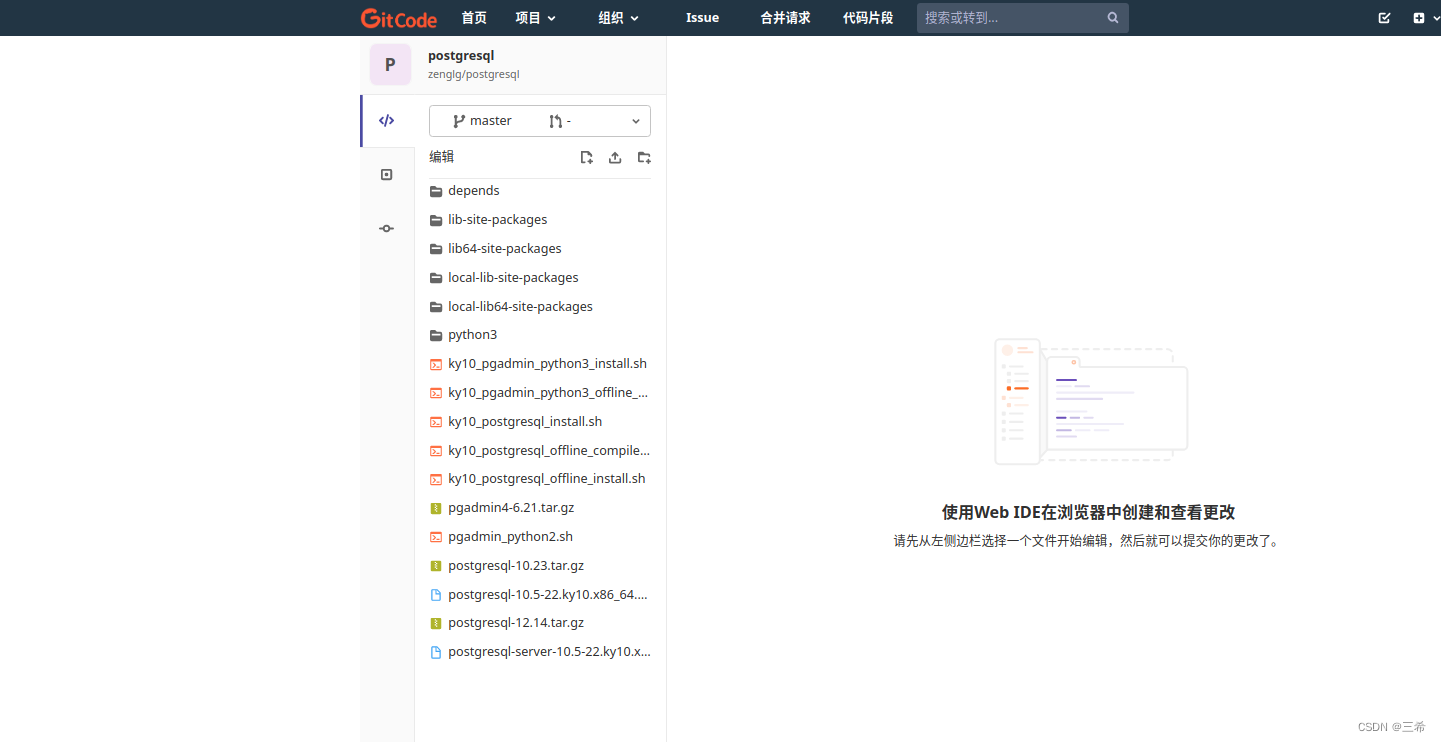The height and width of the screenshot is (742, 1441).
Task: Select the review sidebar icon
Action: click(x=387, y=175)
